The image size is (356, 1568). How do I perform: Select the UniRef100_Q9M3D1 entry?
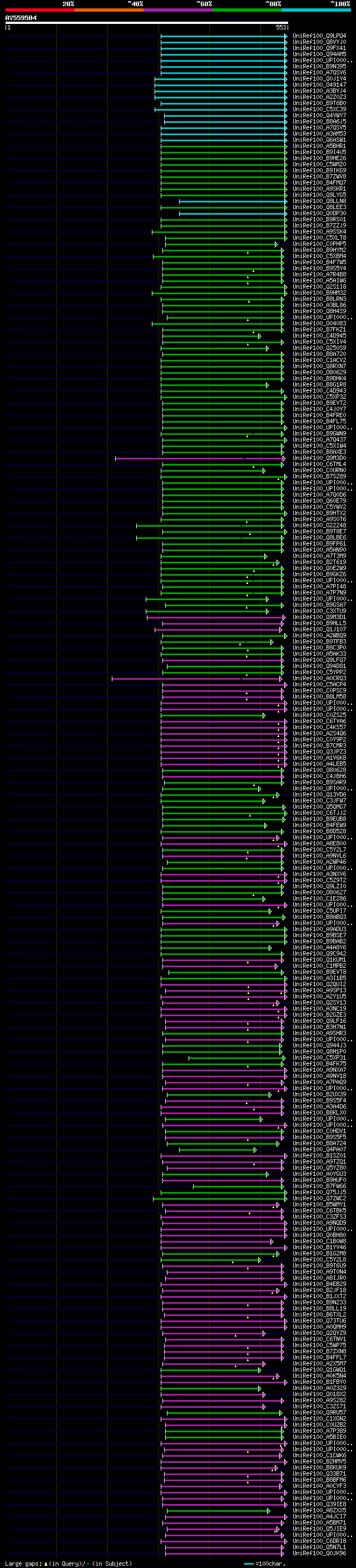pyautogui.click(x=319, y=617)
